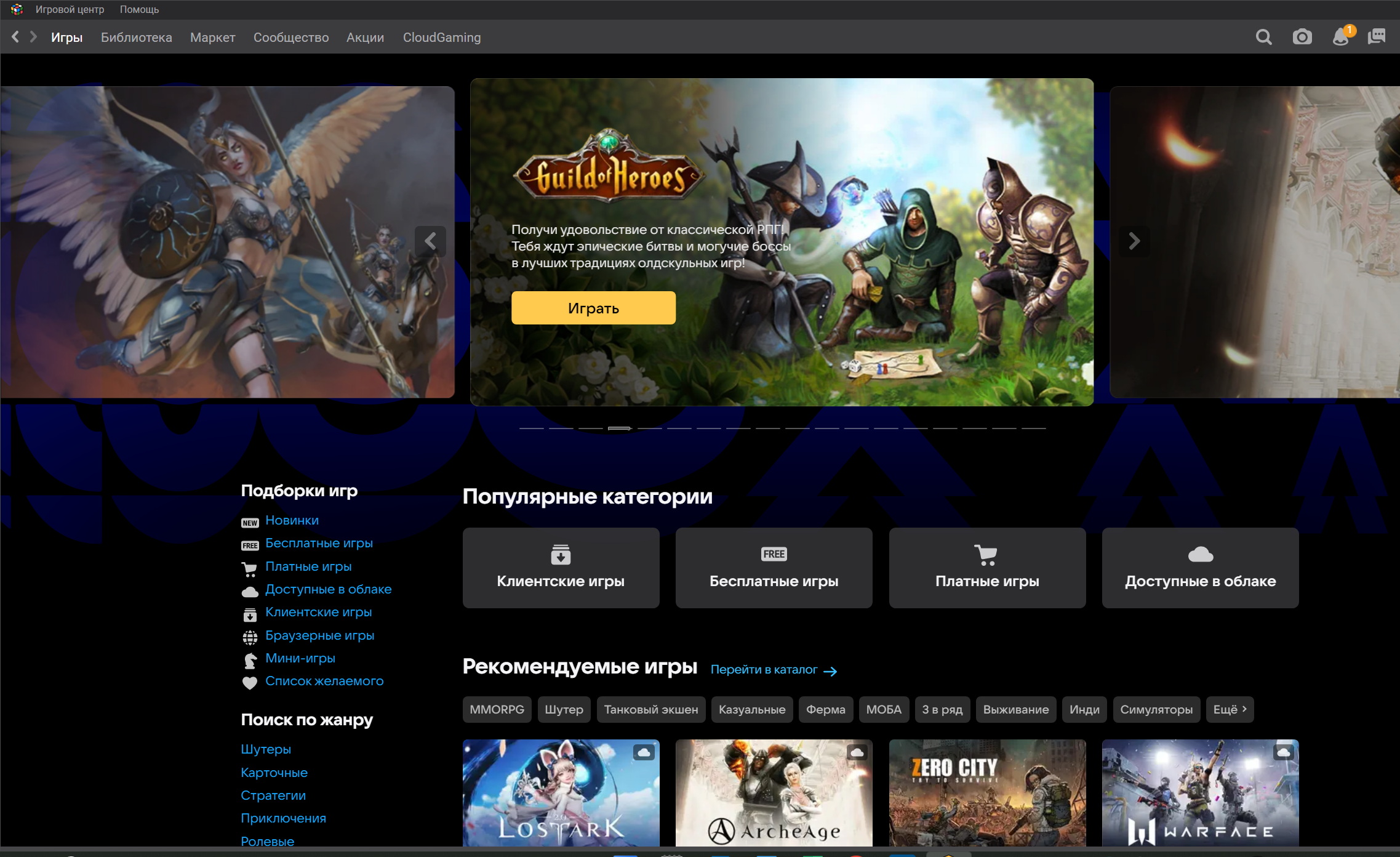Viewport: 1400px width, 857px height.
Task: Open the Клиентские игры category card
Action: tap(561, 568)
